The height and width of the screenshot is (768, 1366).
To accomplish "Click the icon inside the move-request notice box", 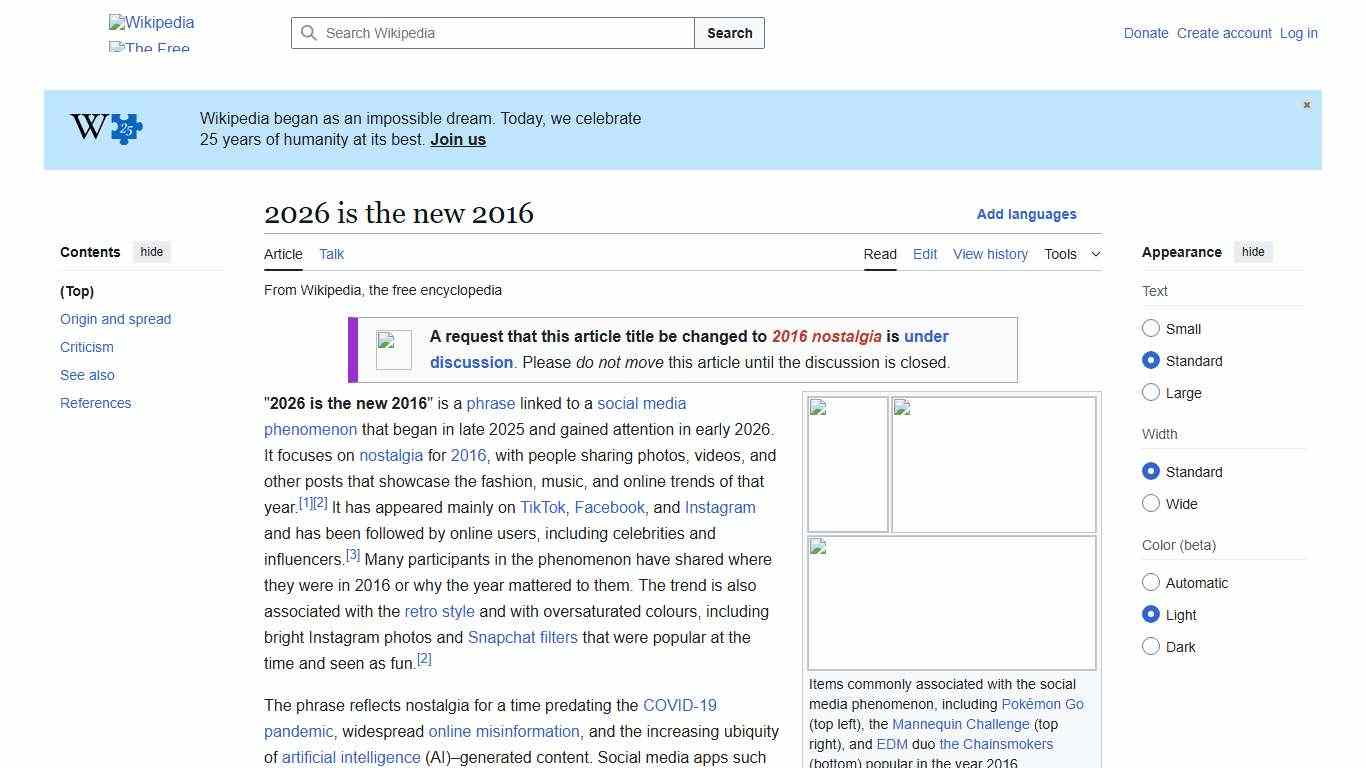I will pyautogui.click(x=393, y=350).
